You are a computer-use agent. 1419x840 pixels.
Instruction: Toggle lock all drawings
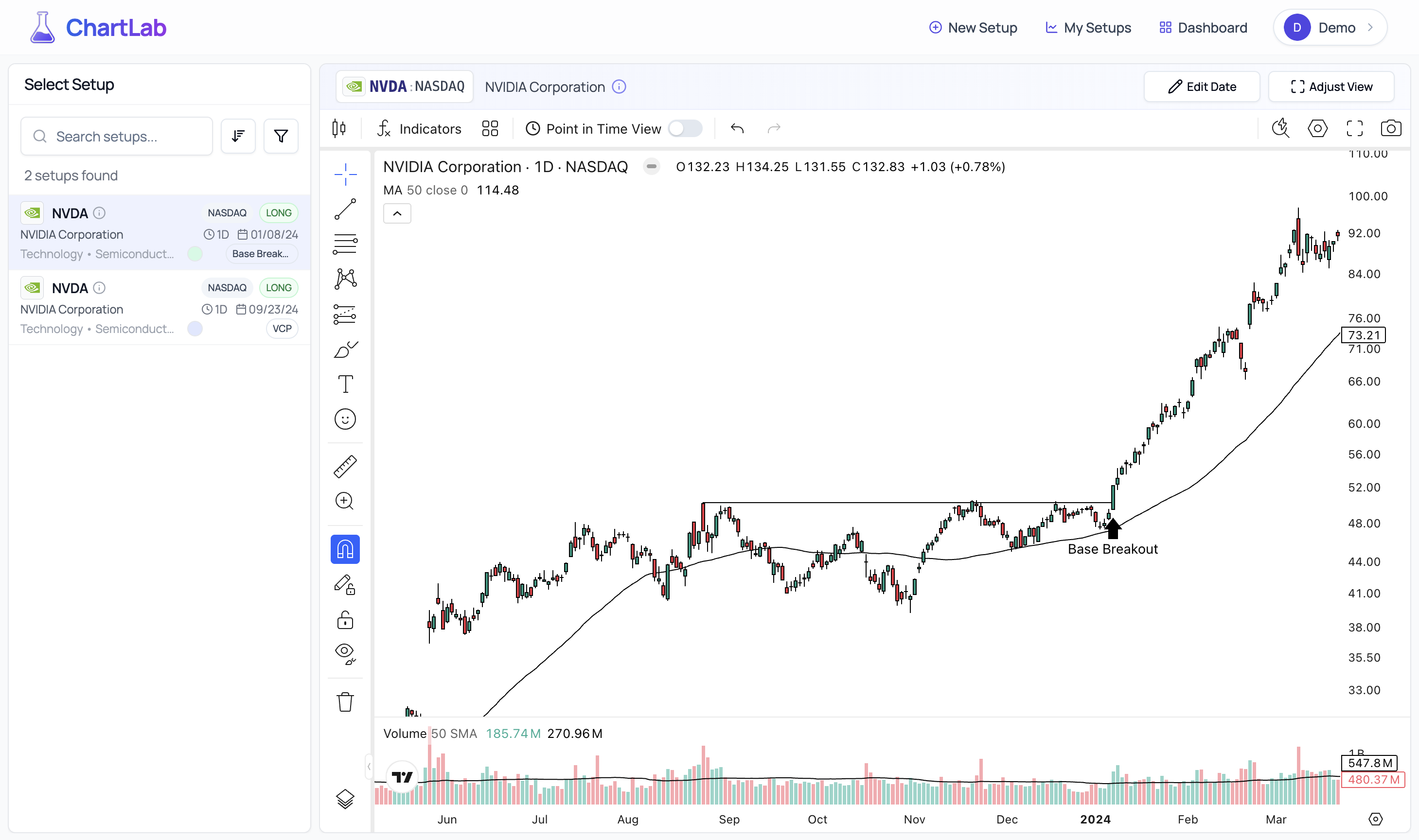coord(345,620)
